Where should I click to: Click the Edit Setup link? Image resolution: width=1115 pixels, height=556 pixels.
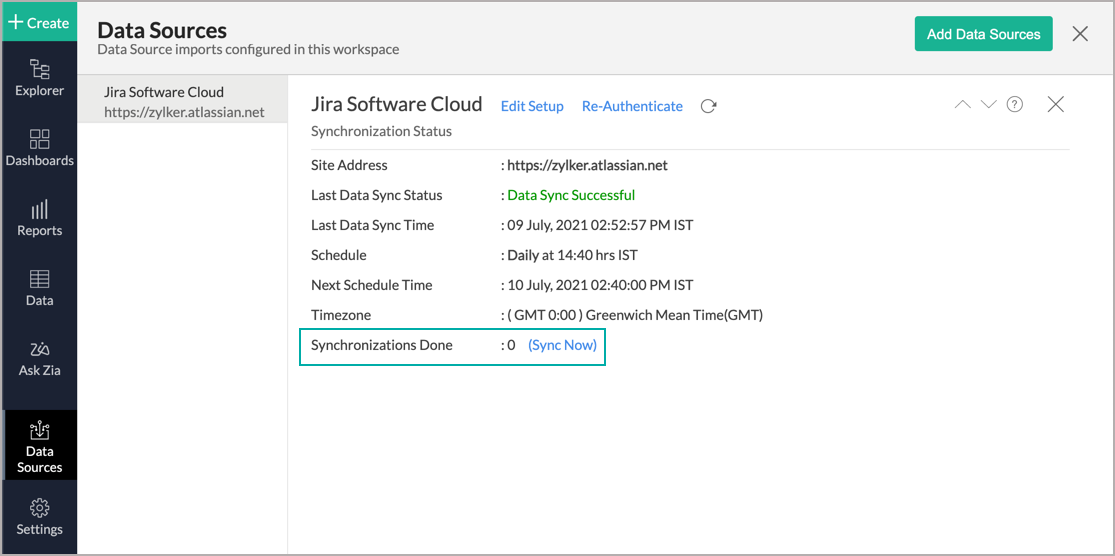click(532, 107)
